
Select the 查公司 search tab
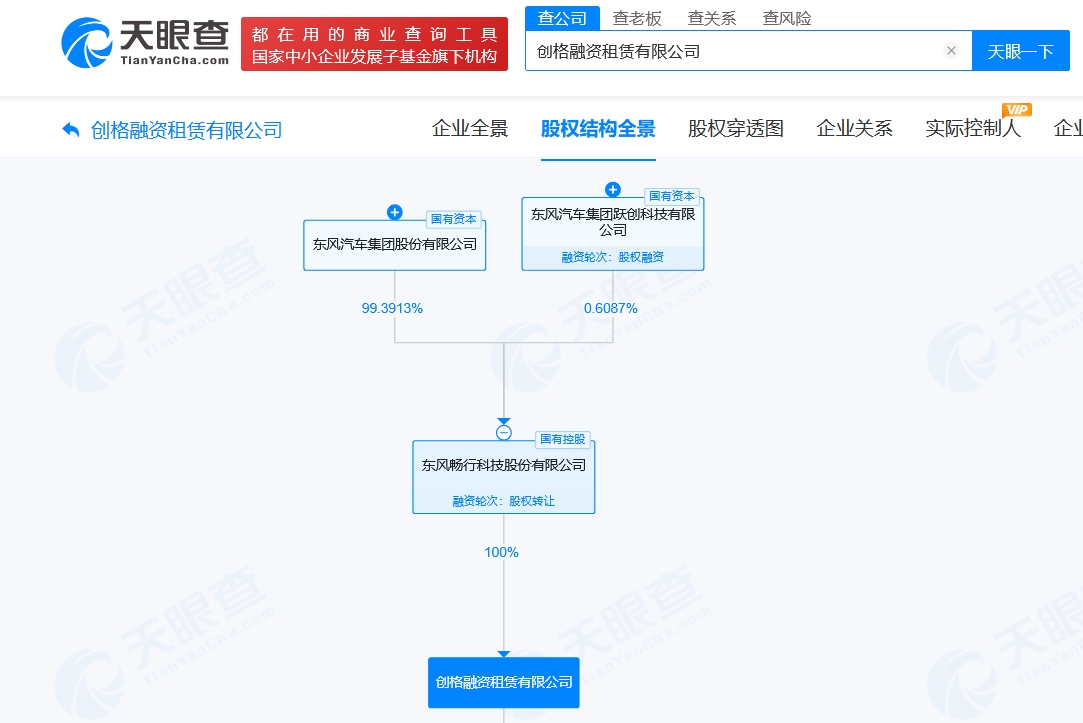[562, 18]
